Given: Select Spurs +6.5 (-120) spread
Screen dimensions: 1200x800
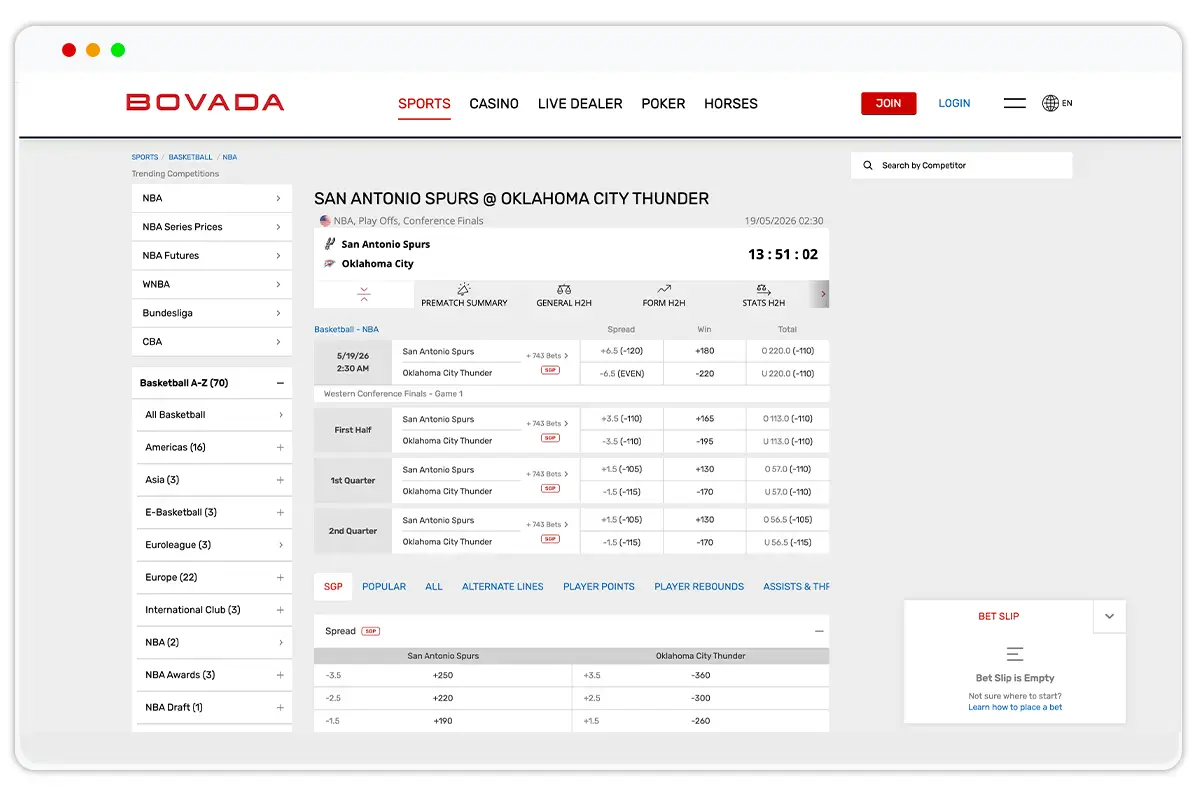Looking at the screenshot, I should tap(621, 351).
